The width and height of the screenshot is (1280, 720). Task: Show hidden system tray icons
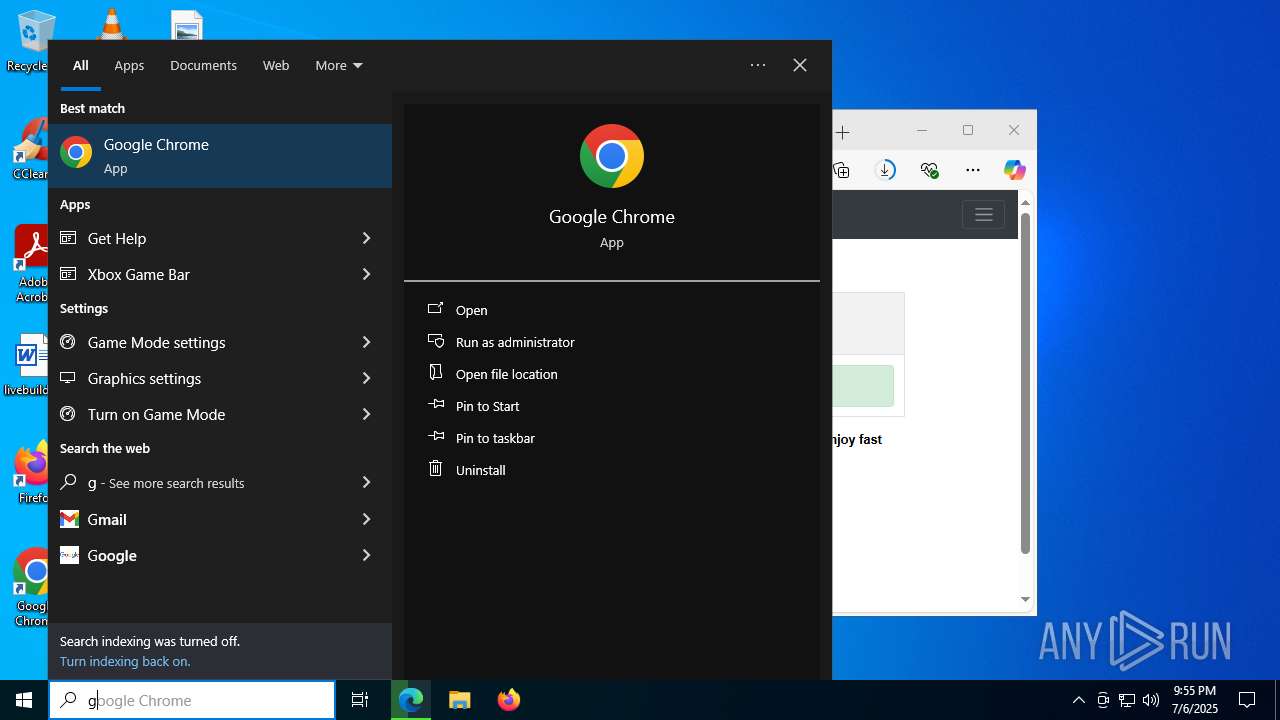pyautogui.click(x=1078, y=700)
